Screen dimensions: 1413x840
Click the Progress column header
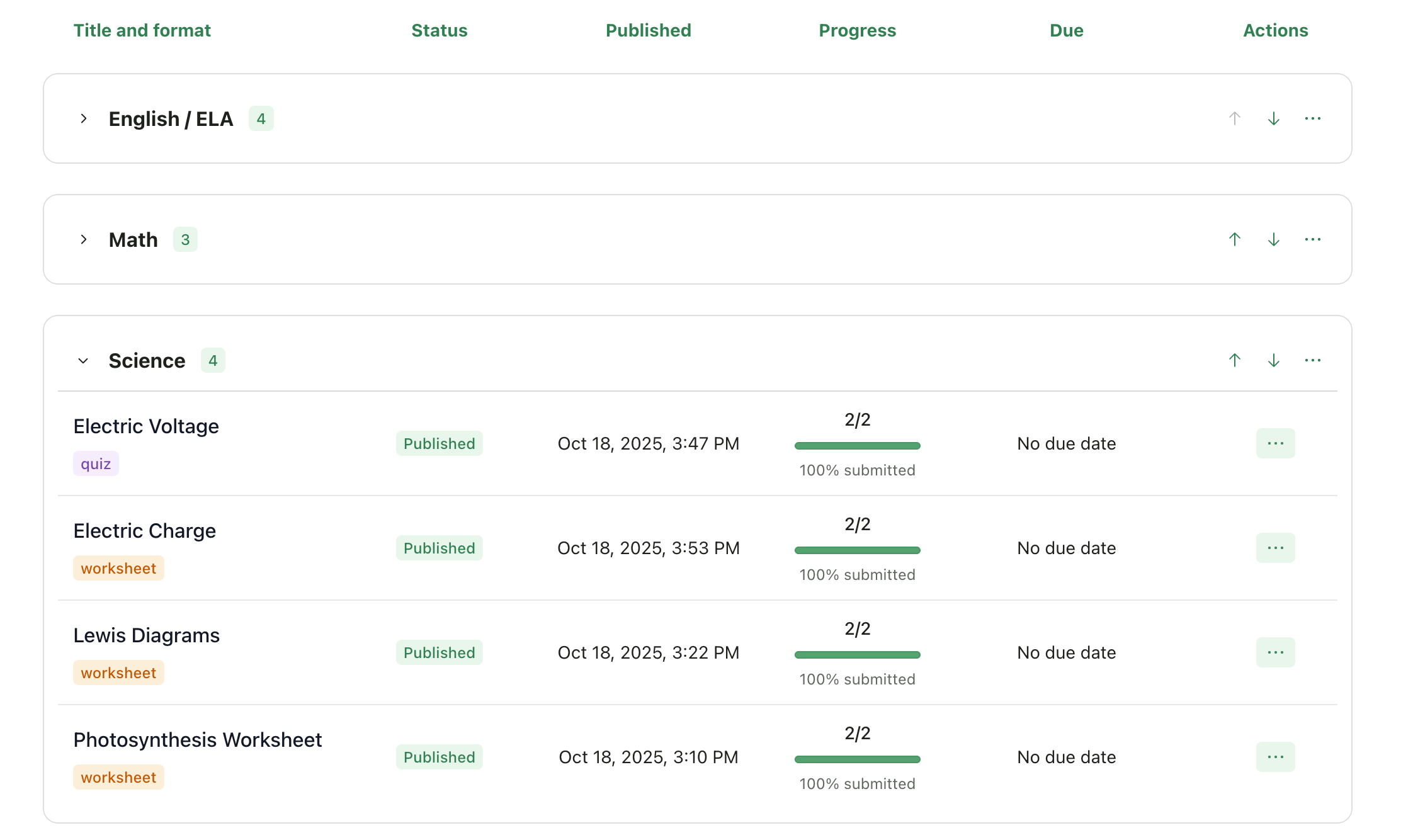click(x=857, y=30)
